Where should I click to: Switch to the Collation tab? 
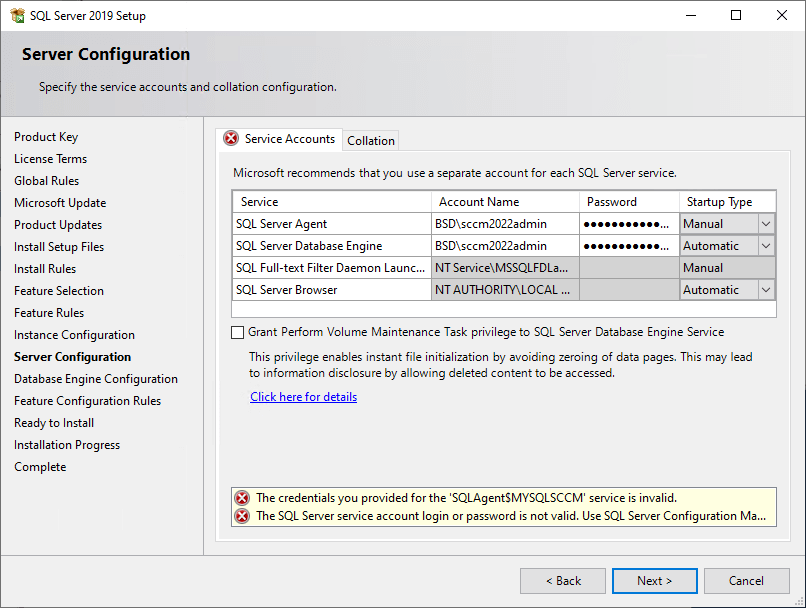click(x=371, y=141)
